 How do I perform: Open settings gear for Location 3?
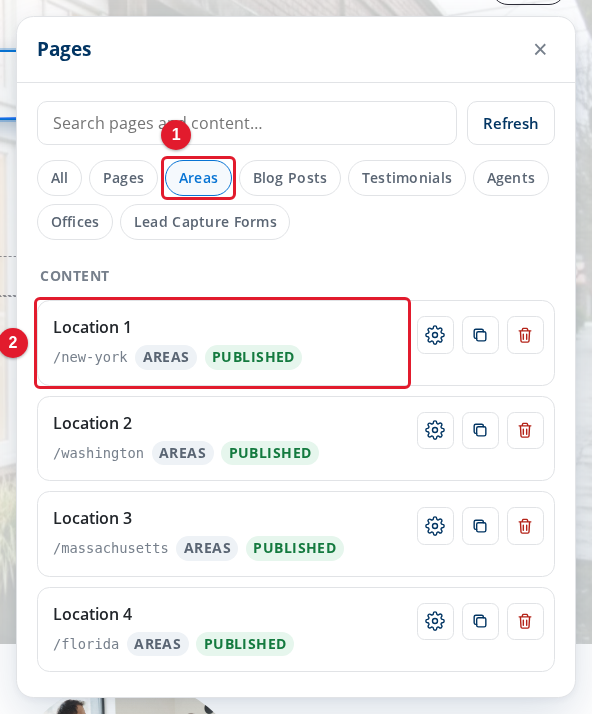point(435,526)
